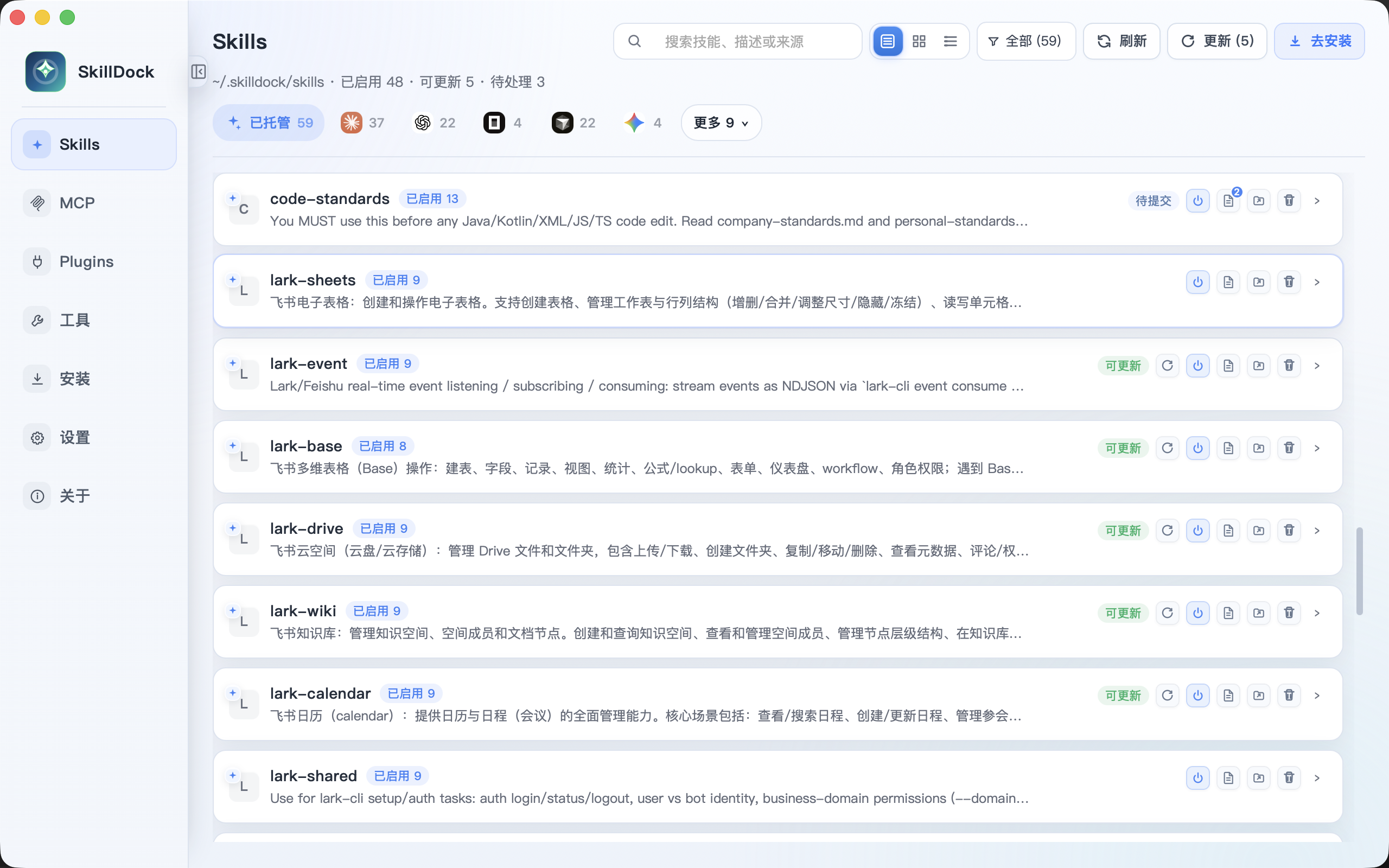Toggle power for lark-calendar skill
This screenshot has width=1389, height=868.
click(x=1198, y=696)
